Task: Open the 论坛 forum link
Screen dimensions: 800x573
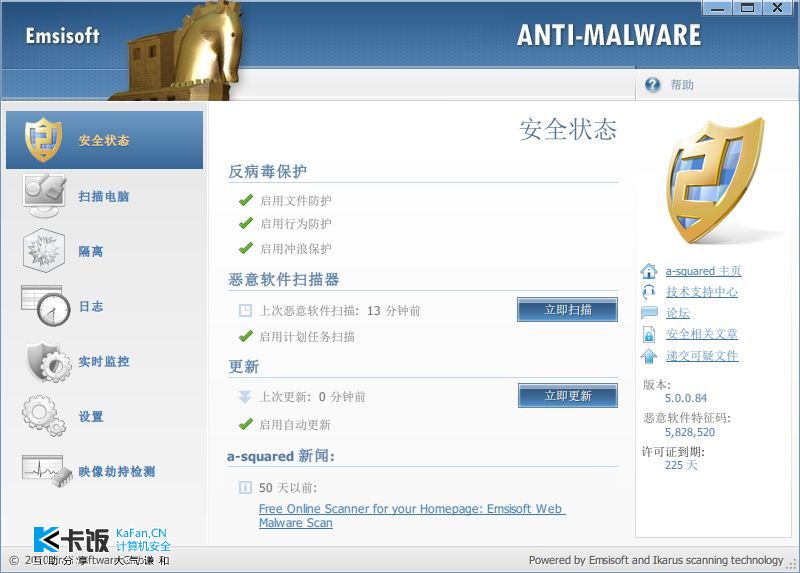Action: click(x=678, y=313)
